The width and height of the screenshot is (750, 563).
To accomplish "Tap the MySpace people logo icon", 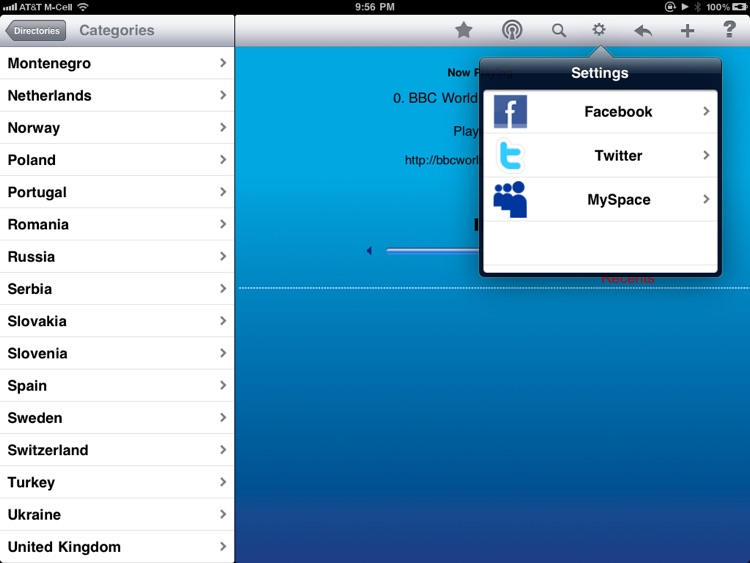I will coord(510,199).
